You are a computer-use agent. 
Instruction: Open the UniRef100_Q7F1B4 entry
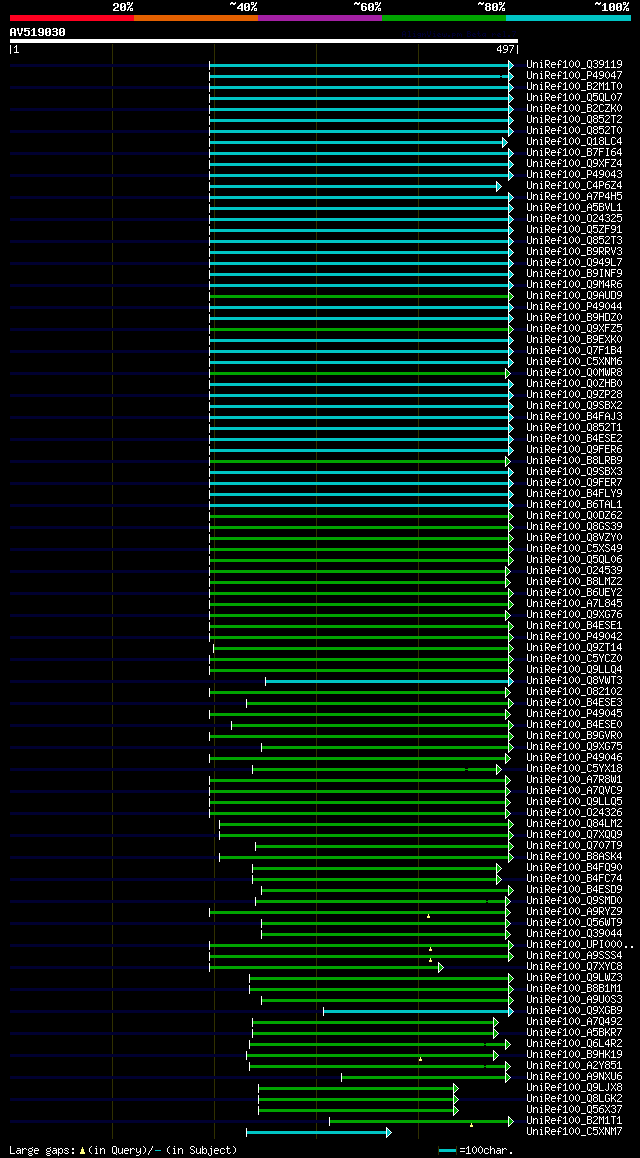tap(574, 350)
